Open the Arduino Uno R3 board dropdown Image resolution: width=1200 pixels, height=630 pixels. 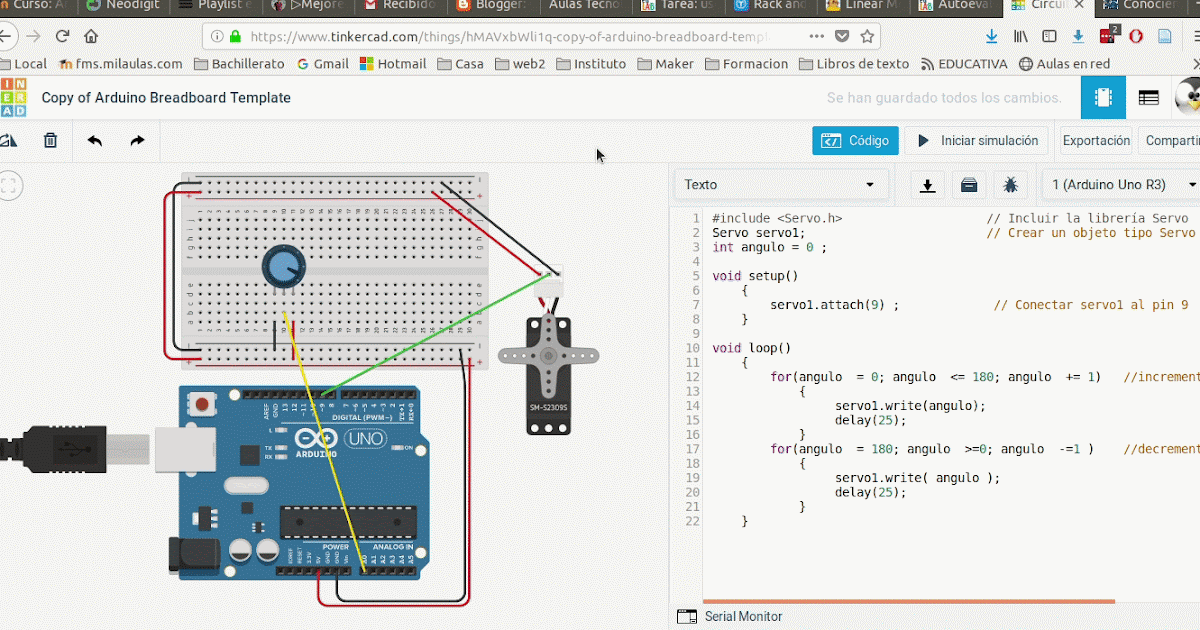click(x=1120, y=185)
